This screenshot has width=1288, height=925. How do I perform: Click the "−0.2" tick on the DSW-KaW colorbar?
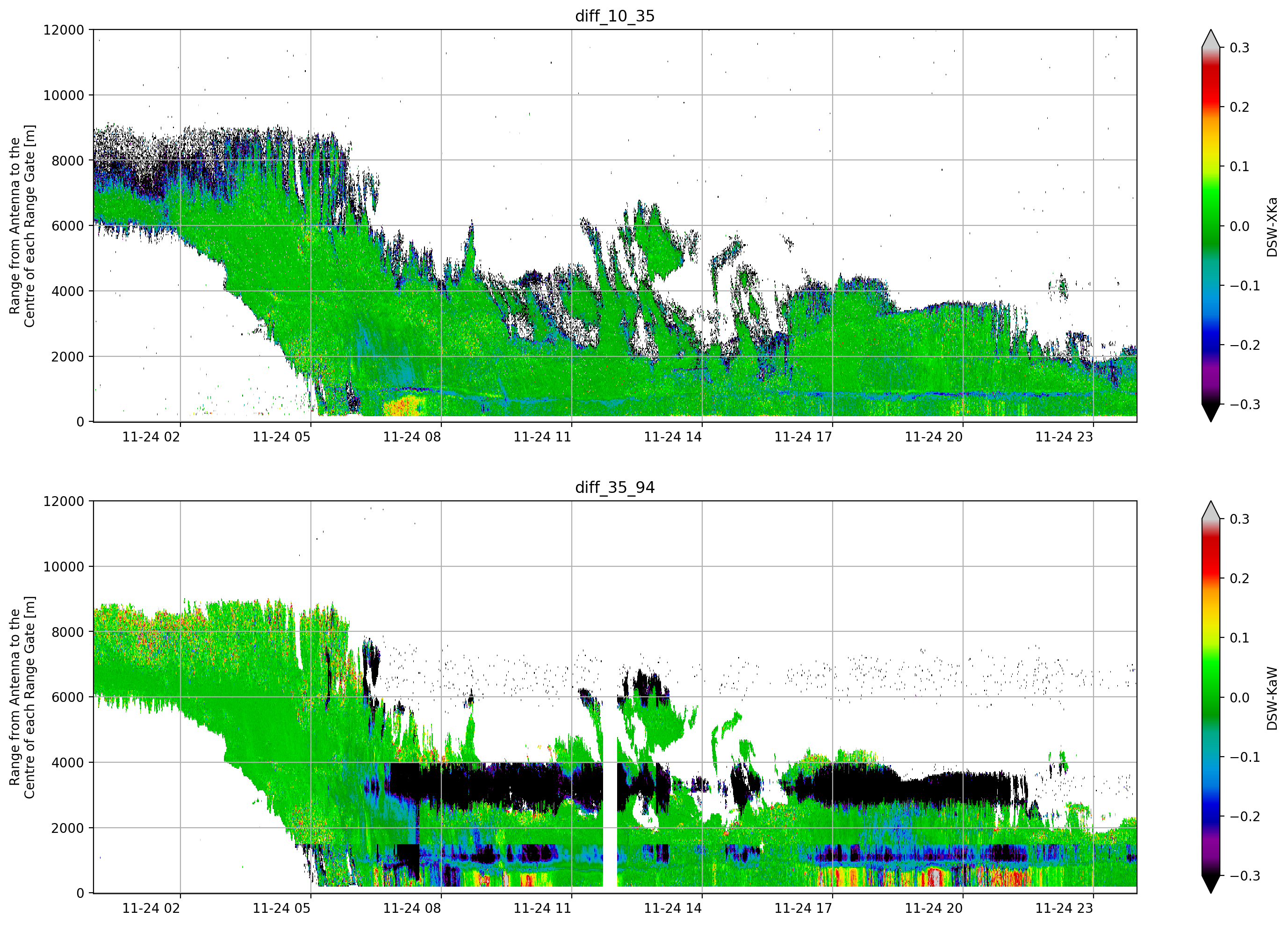pyautogui.click(x=1245, y=817)
